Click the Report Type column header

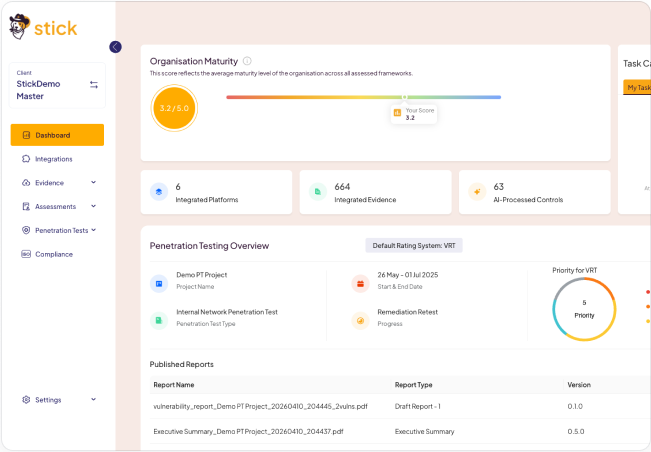(x=414, y=385)
